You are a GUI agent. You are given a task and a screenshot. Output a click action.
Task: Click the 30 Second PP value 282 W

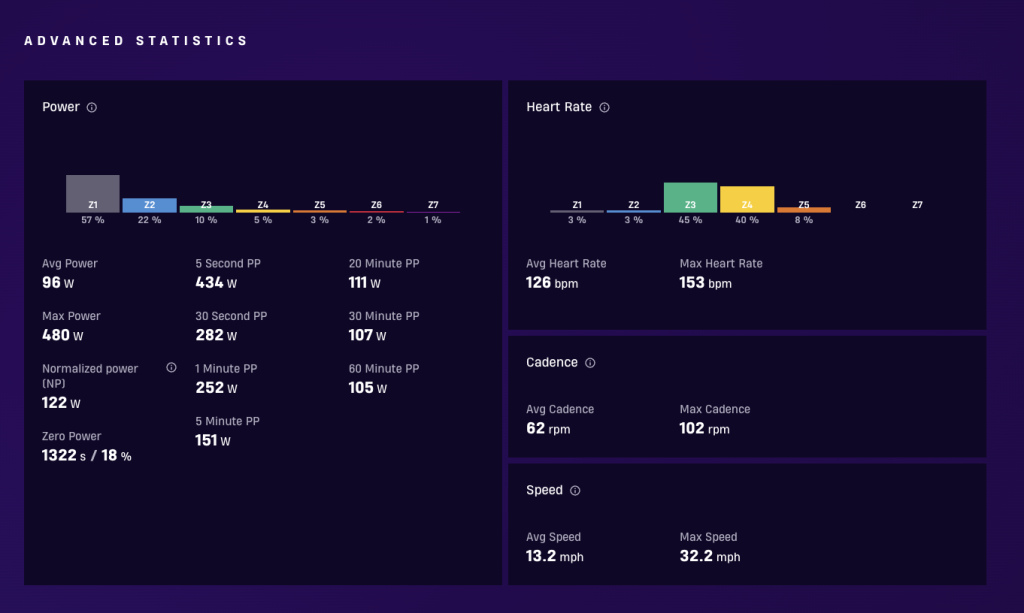tap(216, 335)
